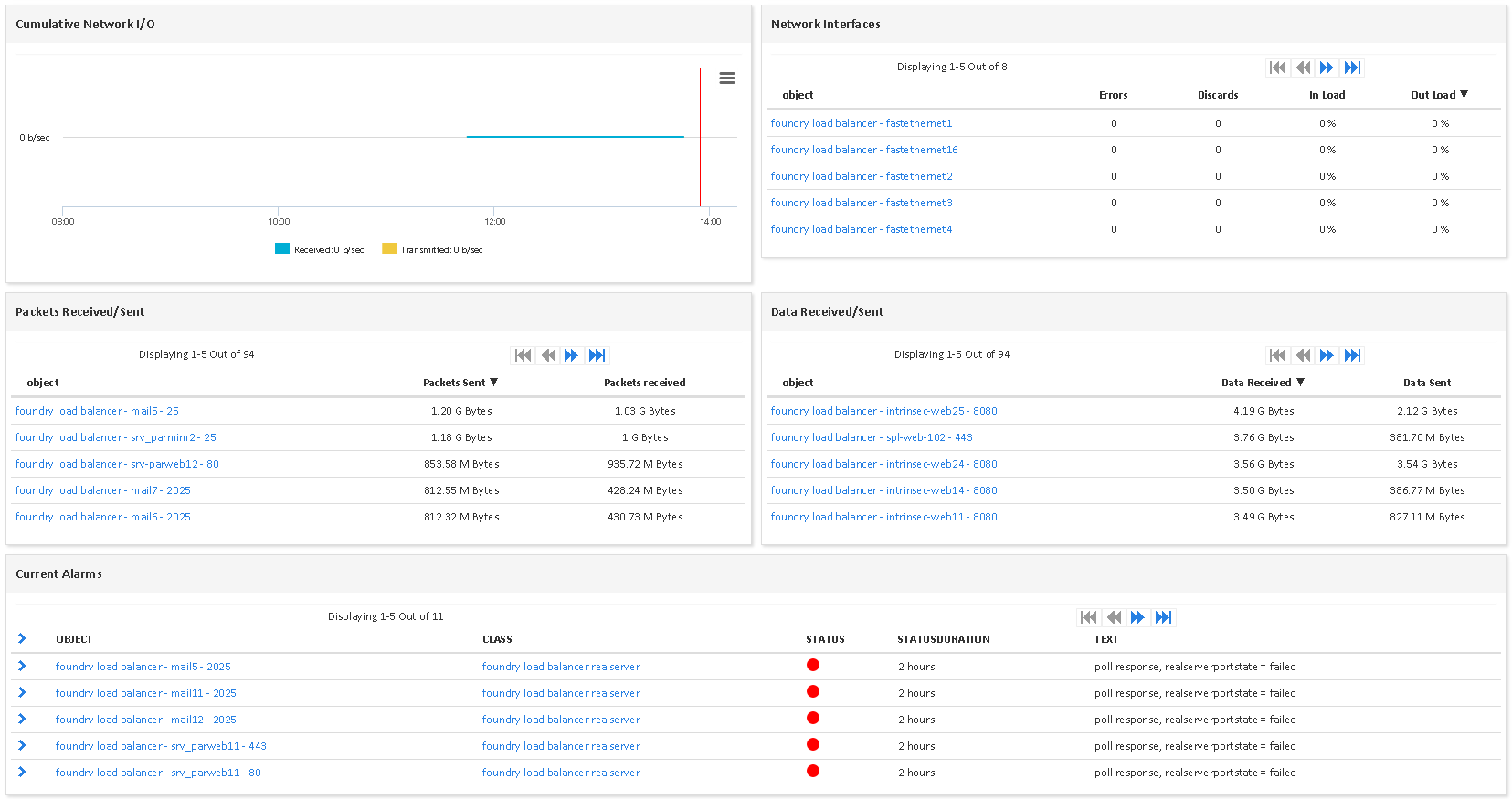Go to next page in Data Received/Sent
Image resolution: width=1512 pixels, height=799 pixels.
(x=1327, y=355)
